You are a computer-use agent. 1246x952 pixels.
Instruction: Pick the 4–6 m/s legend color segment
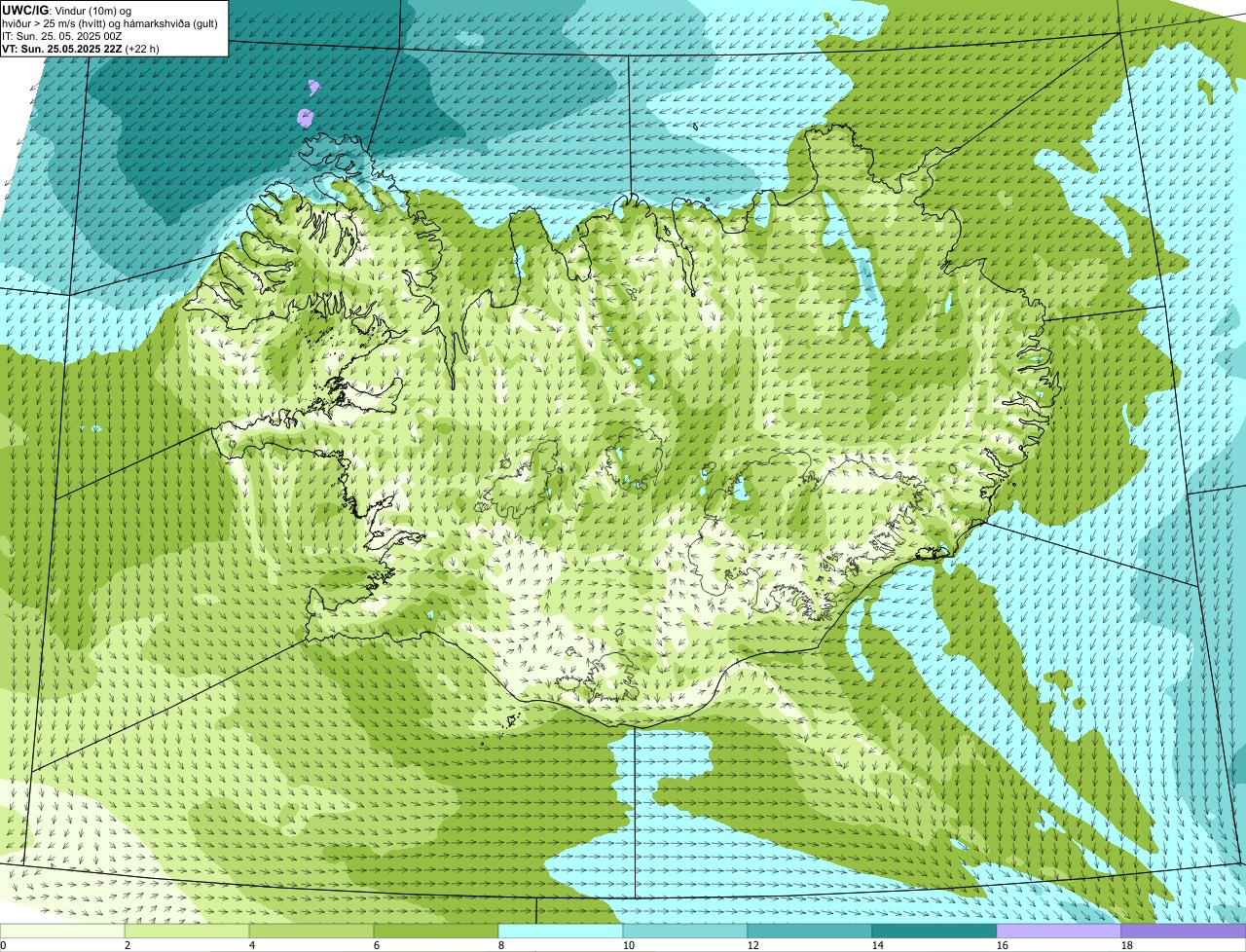point(311,931)
